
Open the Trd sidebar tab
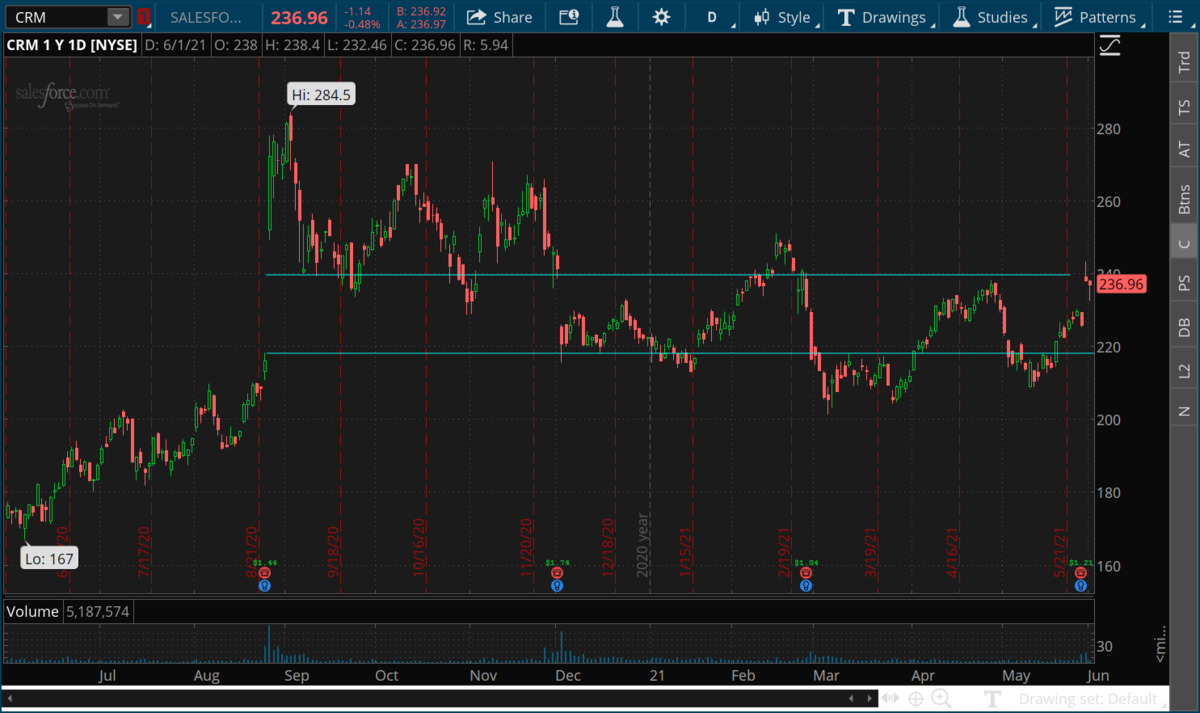1184,64
